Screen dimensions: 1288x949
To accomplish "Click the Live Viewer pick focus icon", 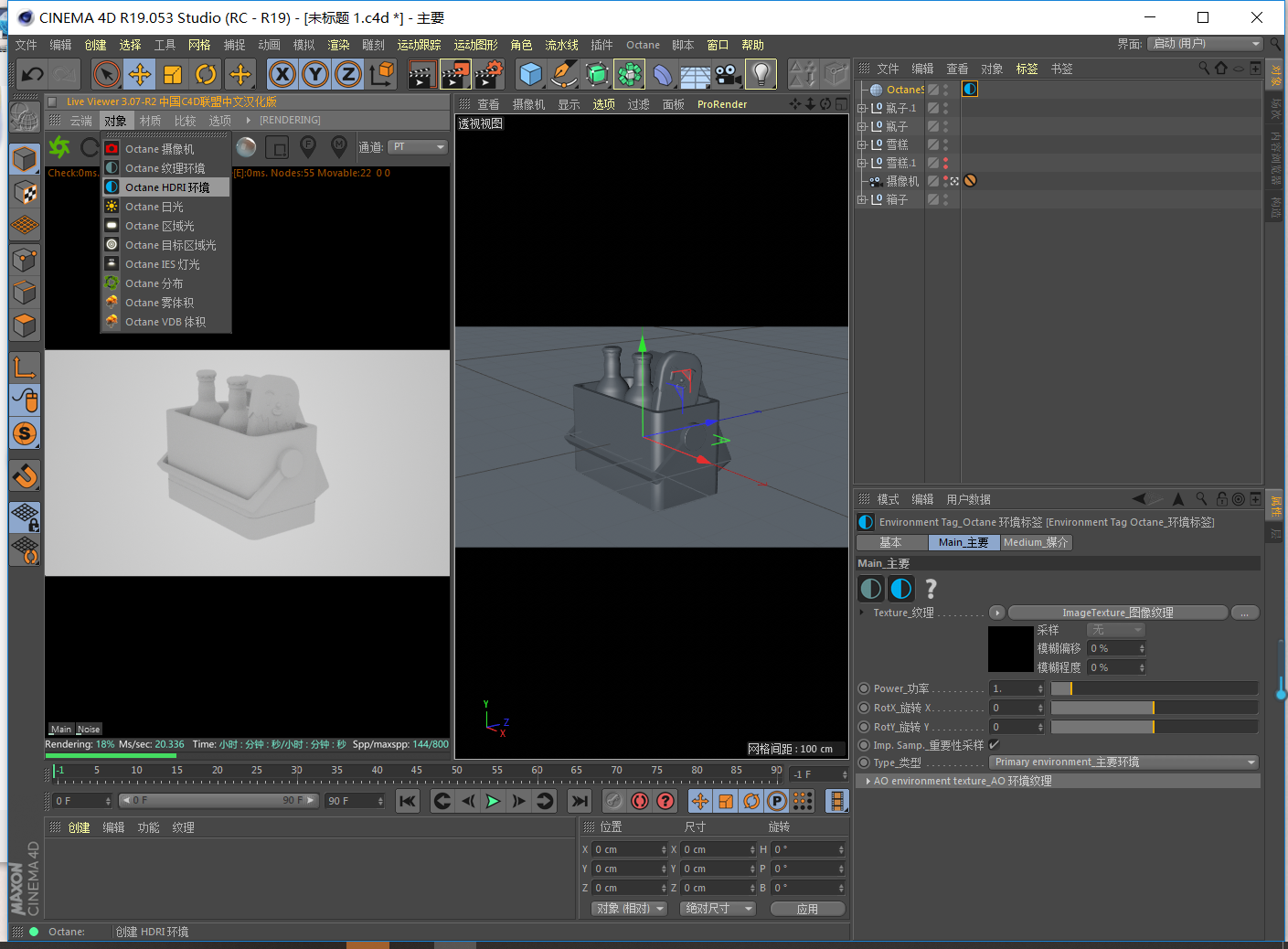I will [x=308, y=146].
